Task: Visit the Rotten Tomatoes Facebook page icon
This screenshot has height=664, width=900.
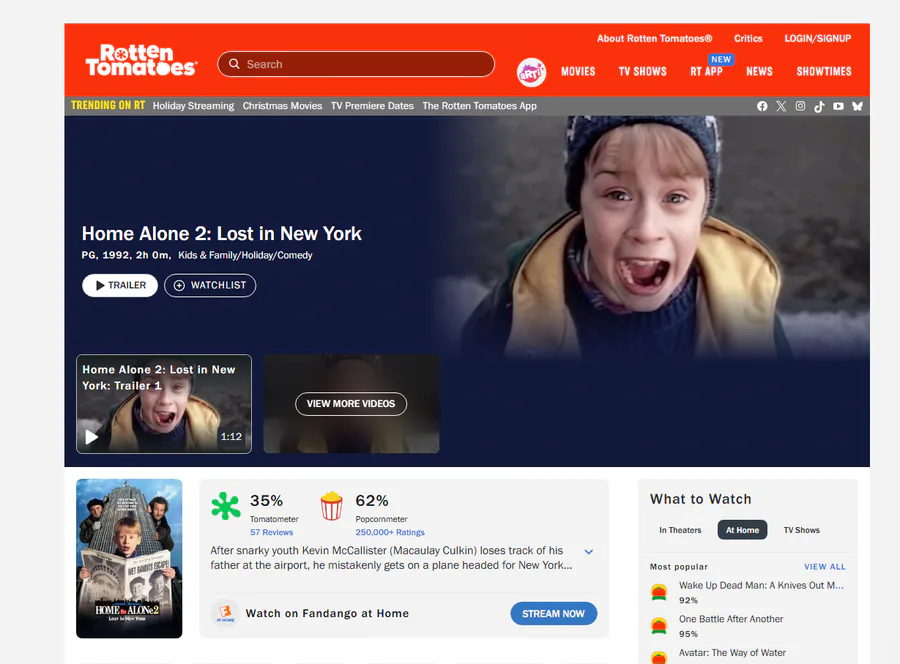Action: pyautogui.click(x=762, y=106)
